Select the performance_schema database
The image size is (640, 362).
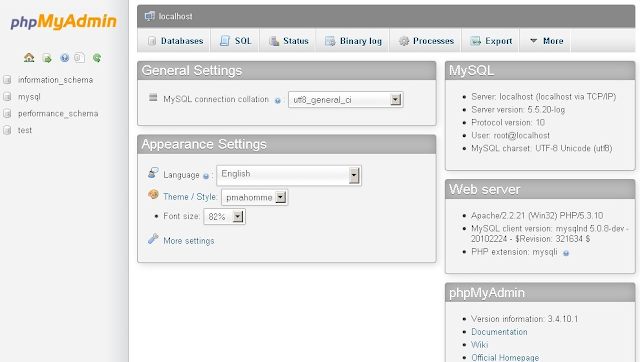(58, 113)
